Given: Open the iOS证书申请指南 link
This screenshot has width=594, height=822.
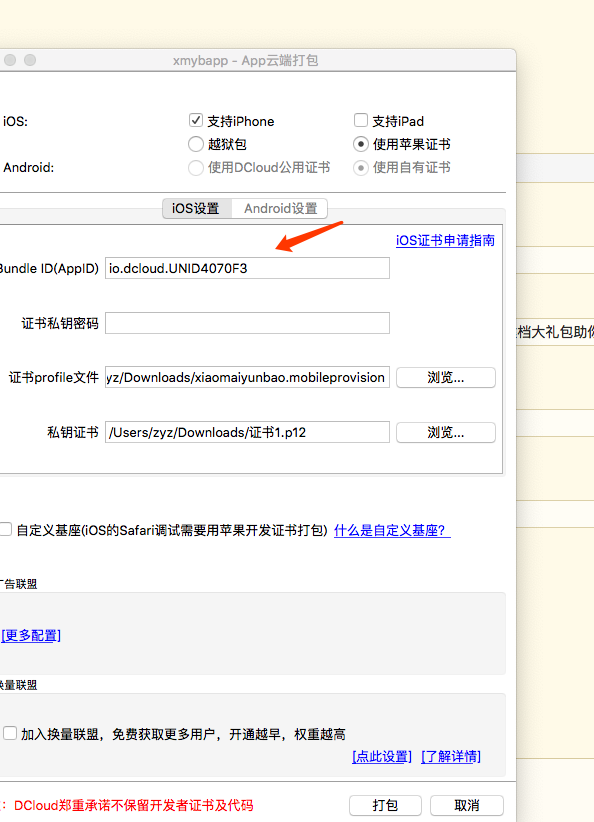Looking at the screenshot, I should (x=445, y=241).
